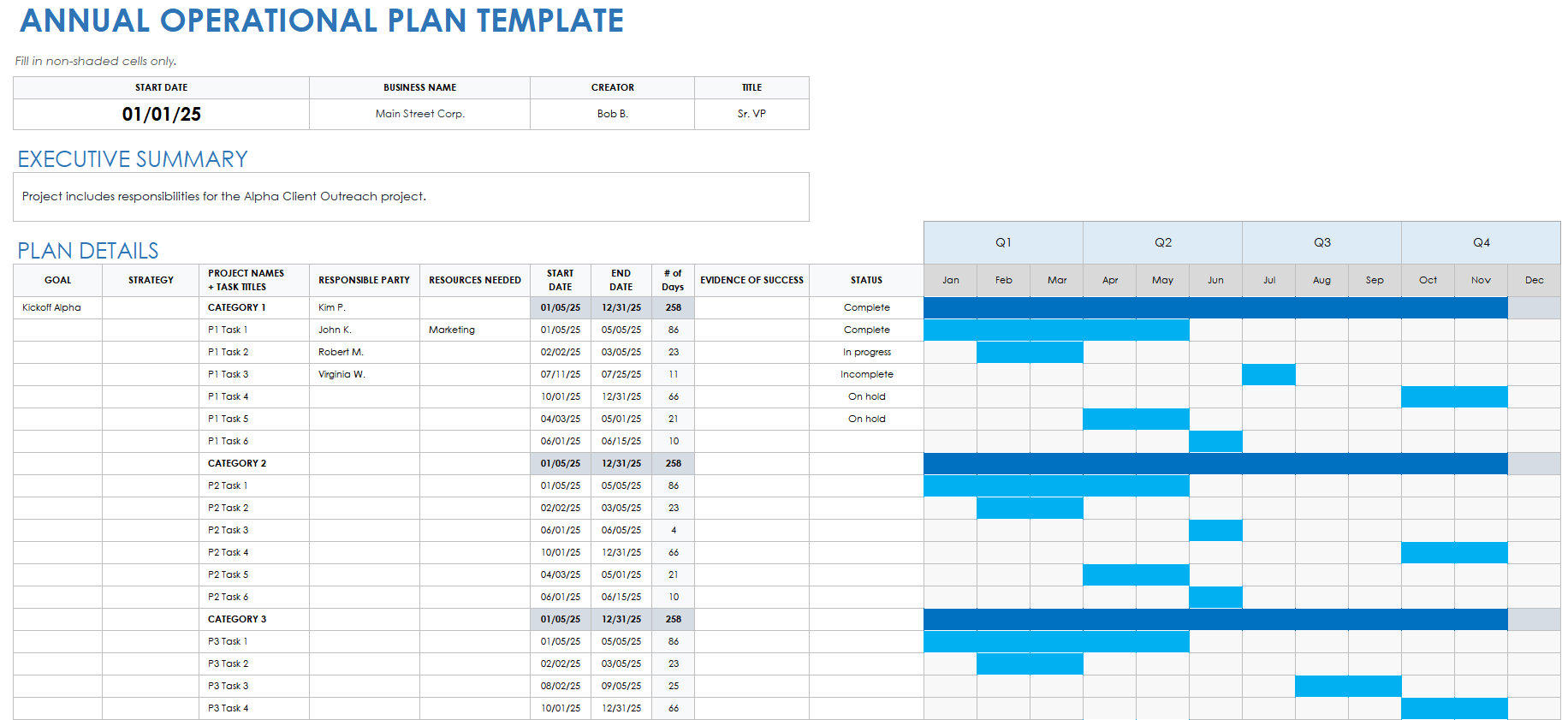The image size is (1568, 720).
Task: Select responsible party Robert M.
Action: pos(364,352)
